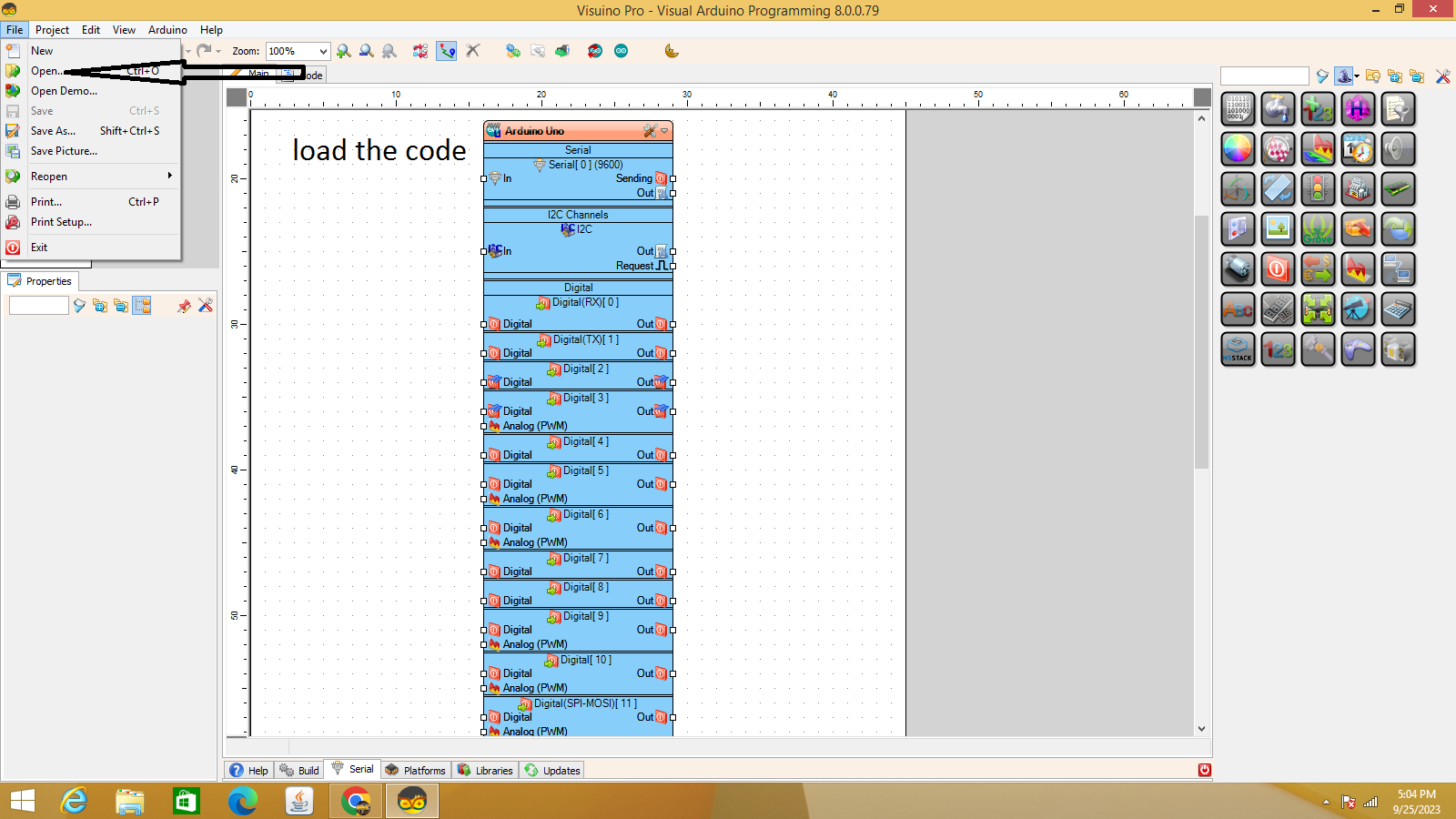This screenshot has width=1456, height=819.
Task: Select the Color wheel components category
Action: (x=1238, y=149)
